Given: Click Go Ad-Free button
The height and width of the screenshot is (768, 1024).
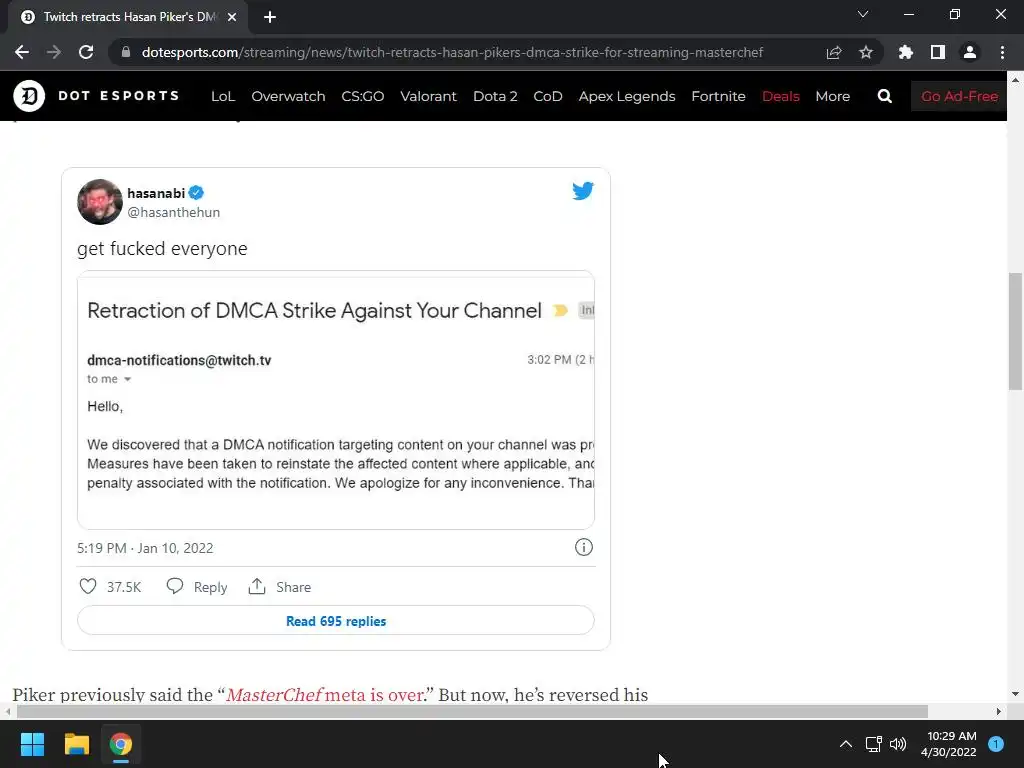Looking at the screenshot, I should (959, 96).
